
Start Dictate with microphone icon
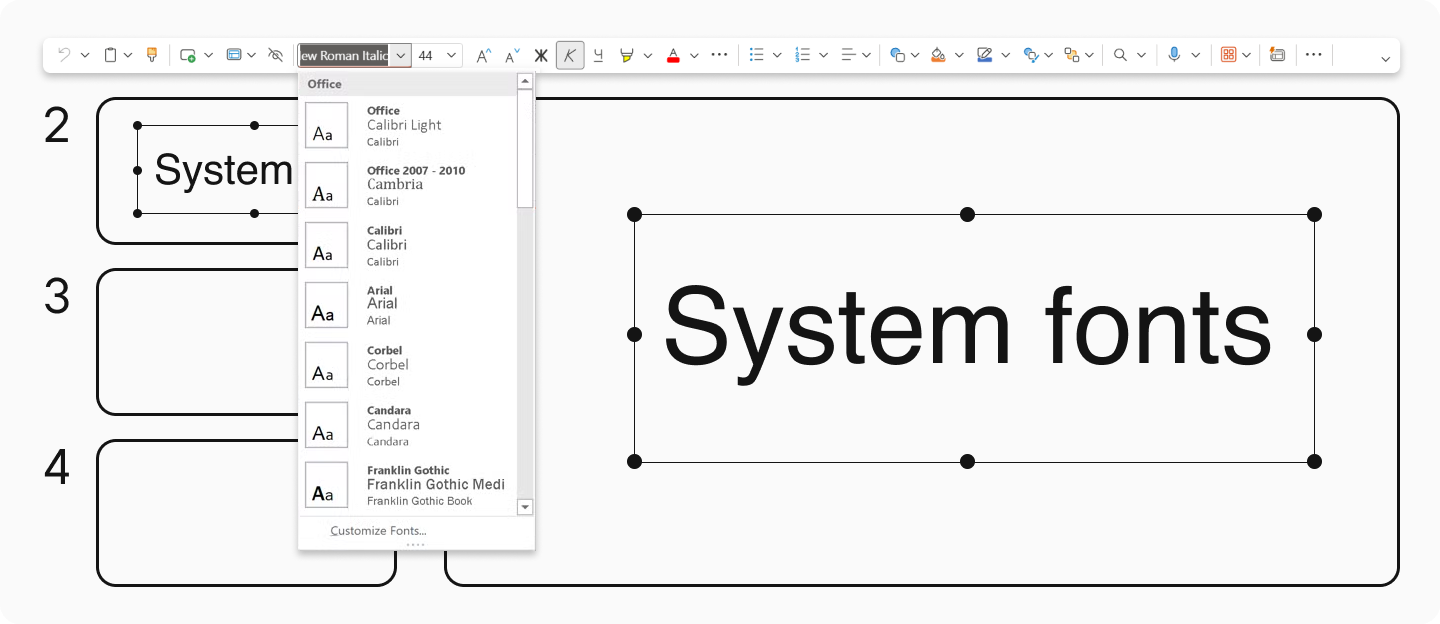click(x=1174, y=55)
